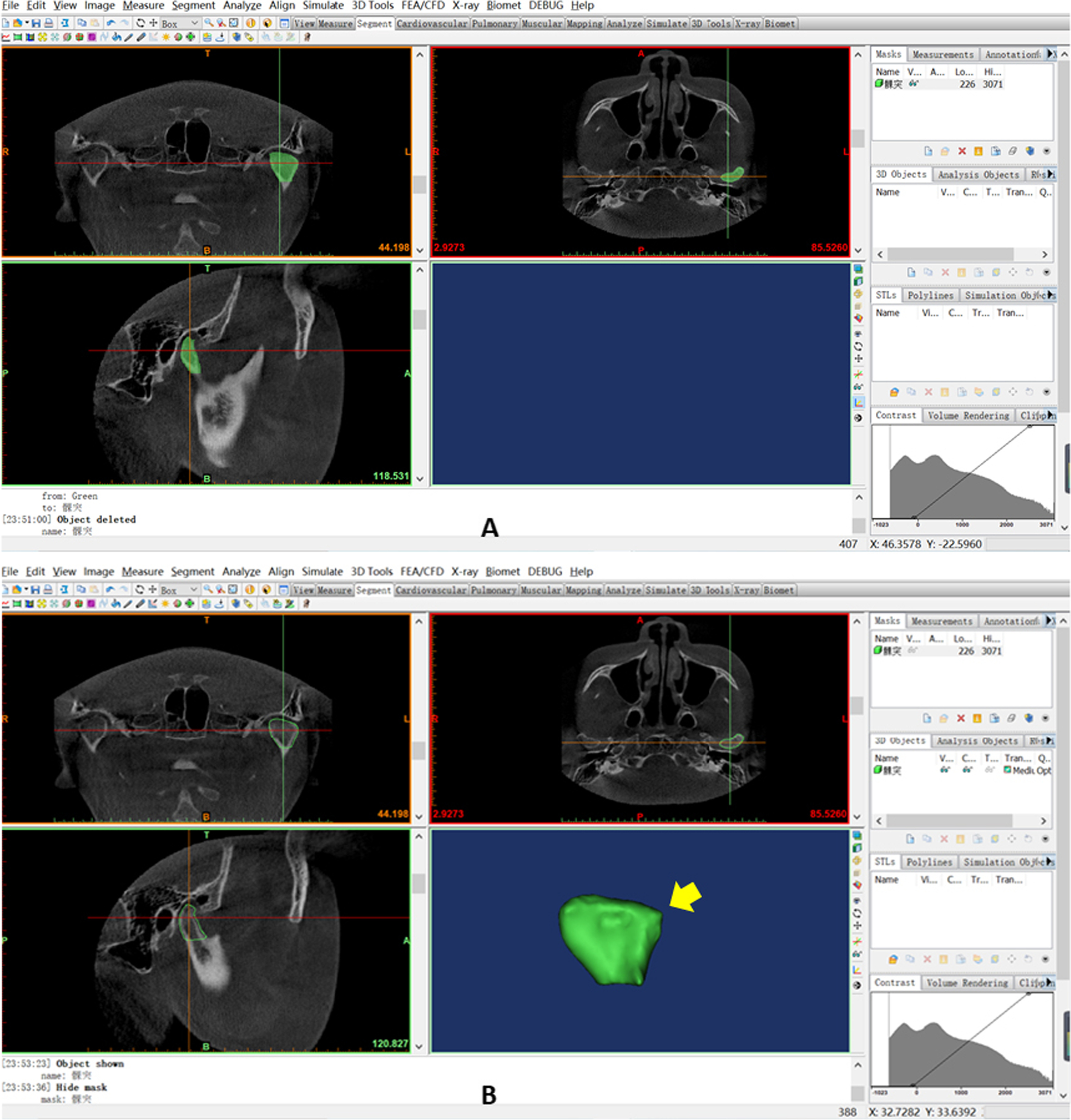Show hidden mask via greyed glasses in bottom Masks row

(913, 650)
